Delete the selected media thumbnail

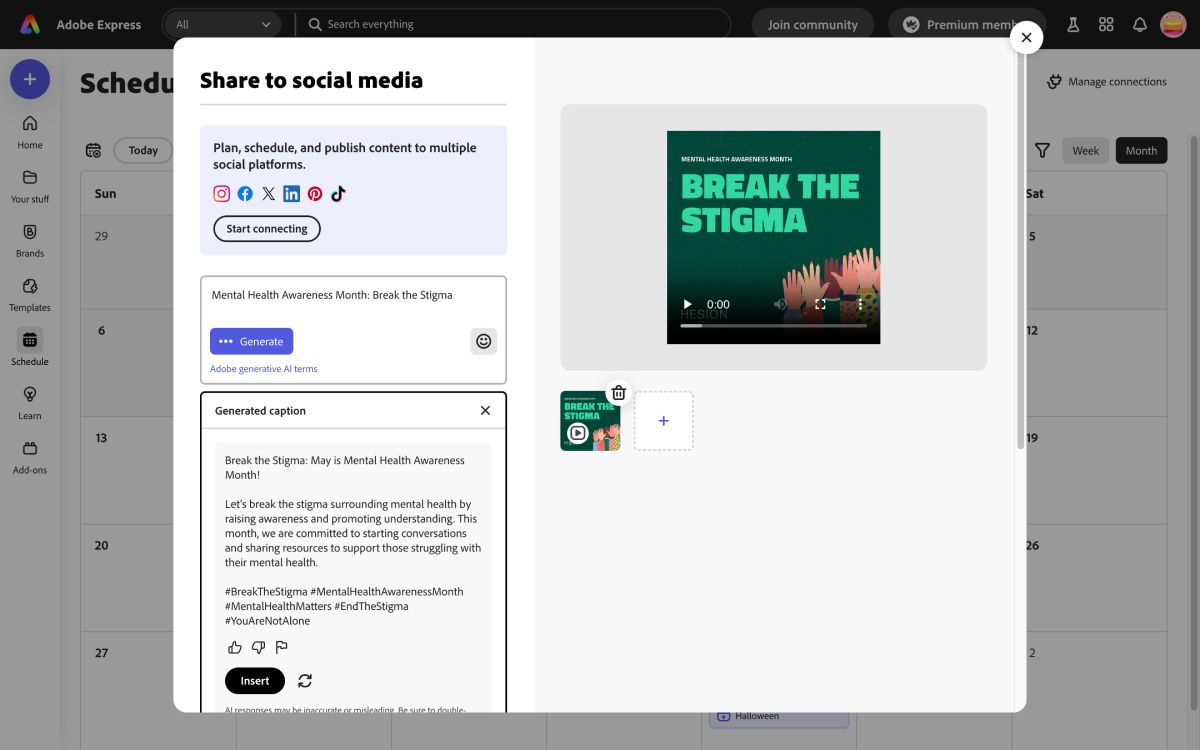click(x=619, y=393)
